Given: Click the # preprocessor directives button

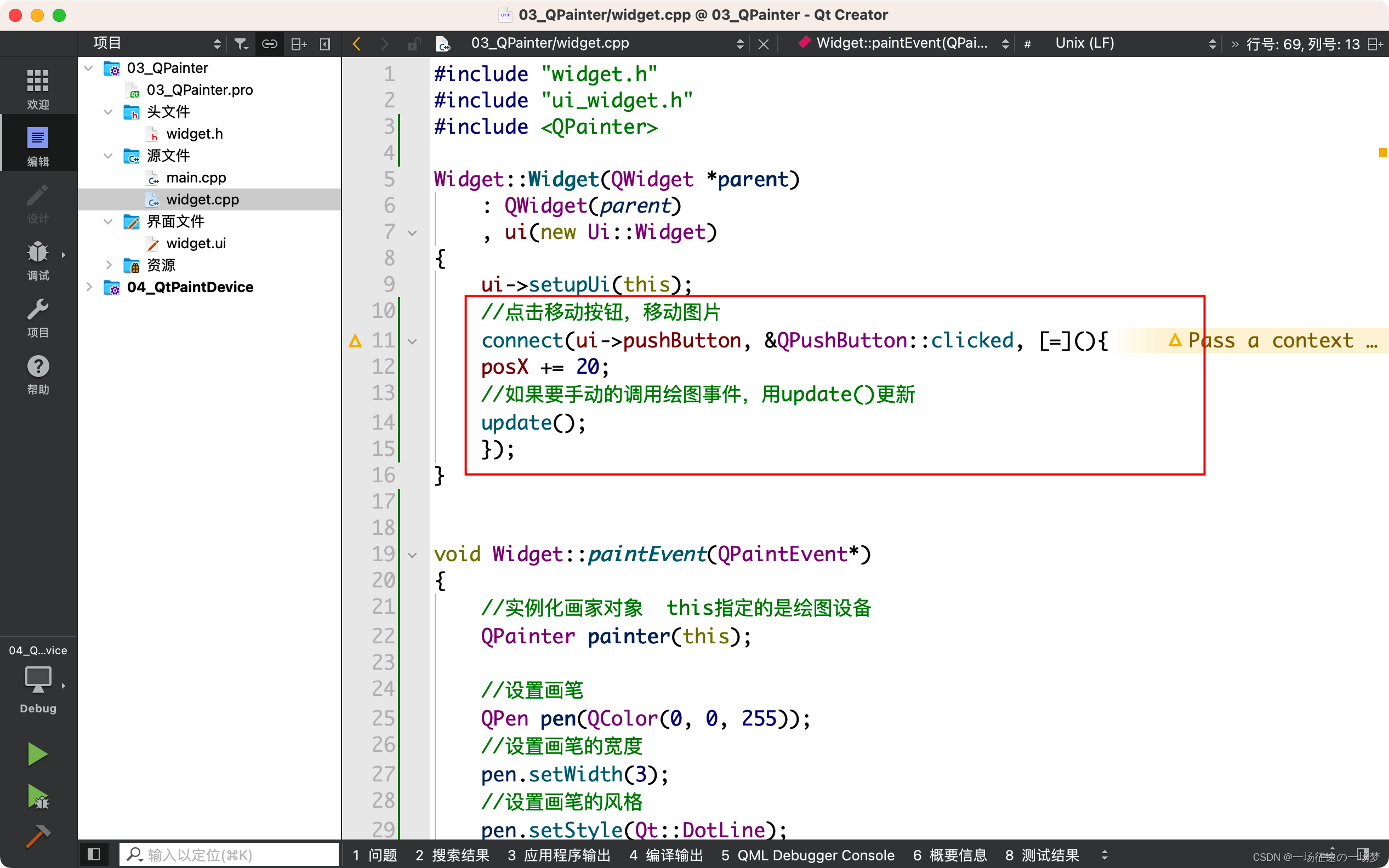Looking at the screenshot, I should click(x=1027, y=44).
